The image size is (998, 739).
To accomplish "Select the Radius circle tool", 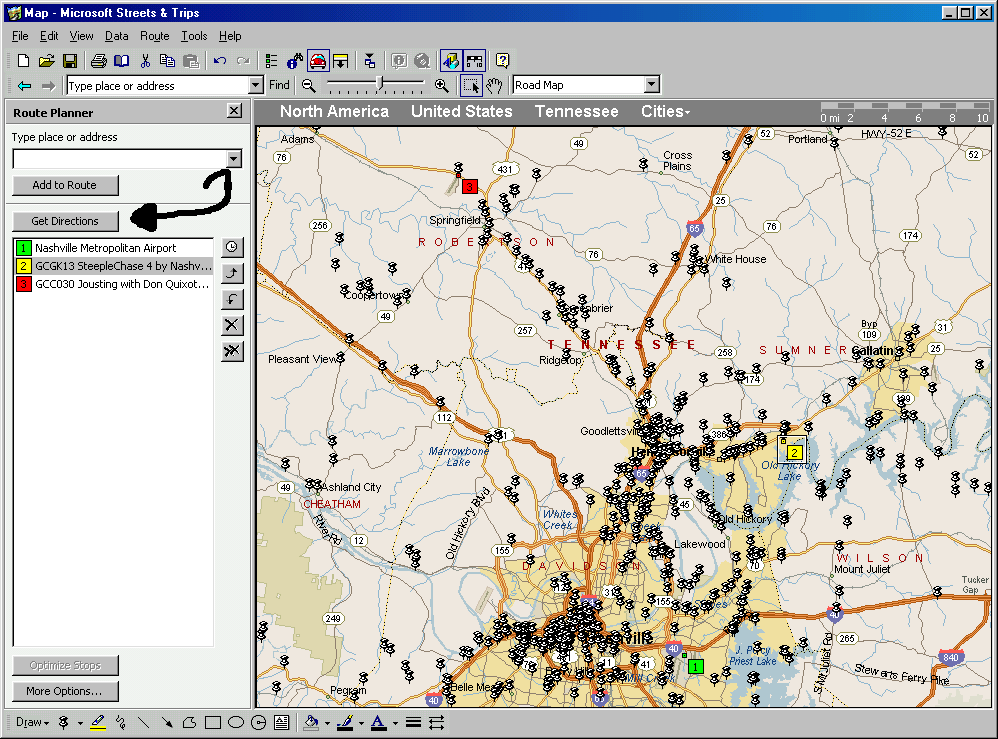I will [x=258, y=722].
